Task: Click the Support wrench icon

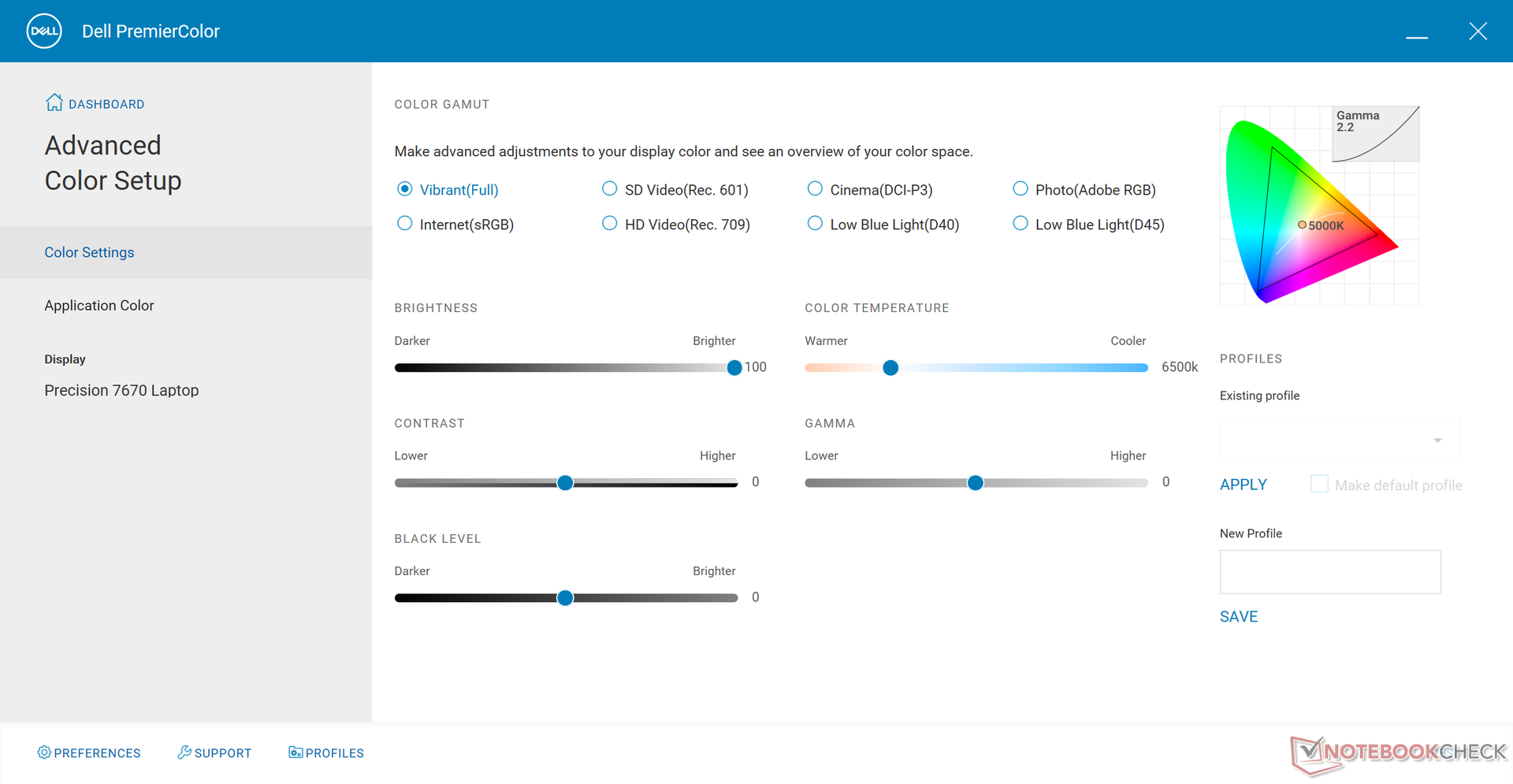Action: tap(184, 752)
